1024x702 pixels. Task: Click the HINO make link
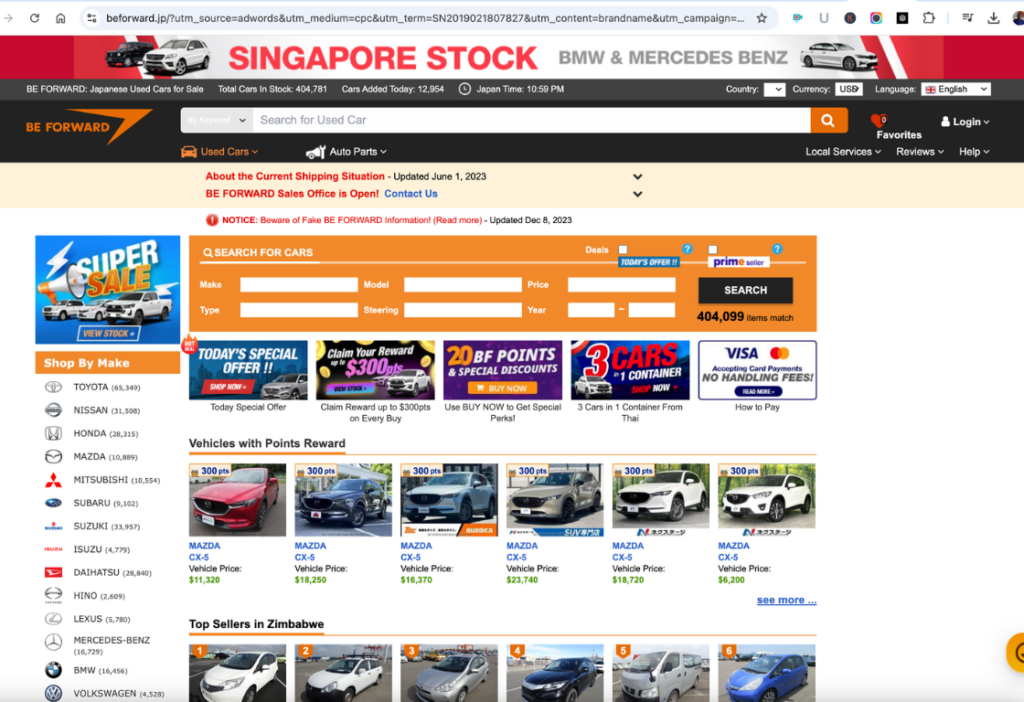click(x=85, y=596)
